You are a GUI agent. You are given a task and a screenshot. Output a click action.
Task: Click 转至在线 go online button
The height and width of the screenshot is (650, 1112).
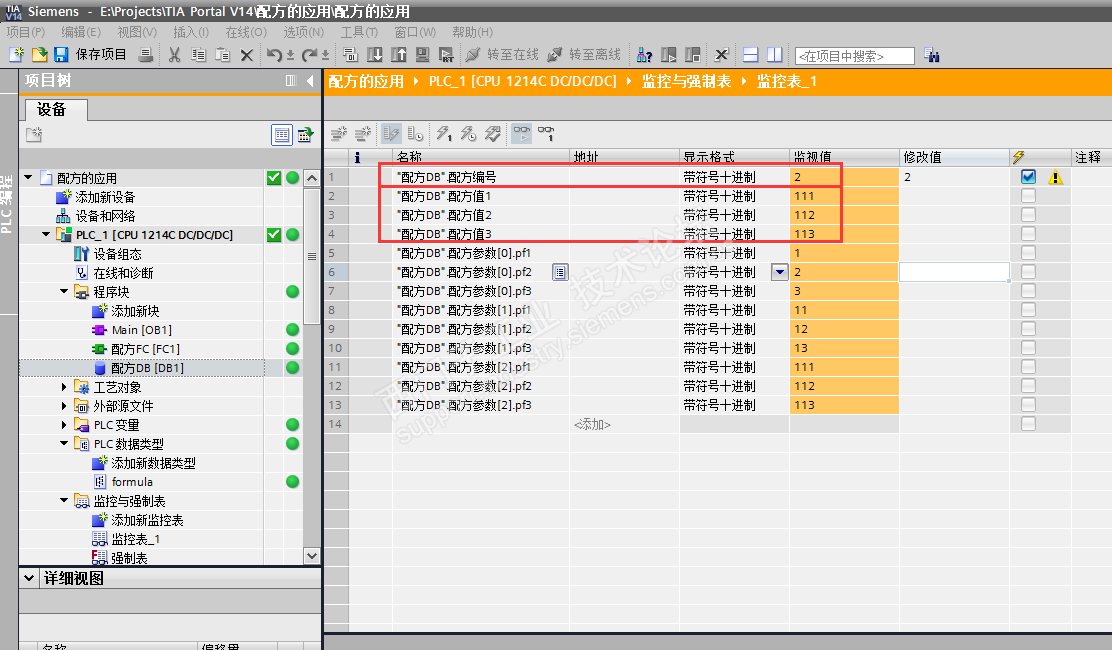coord(502,55)
